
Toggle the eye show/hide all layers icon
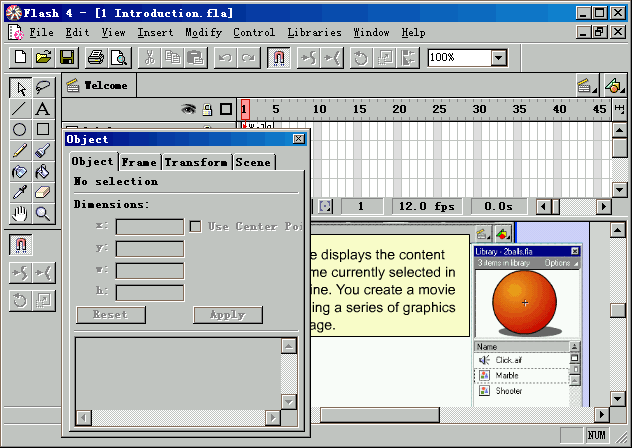click(x=188, y=109)
